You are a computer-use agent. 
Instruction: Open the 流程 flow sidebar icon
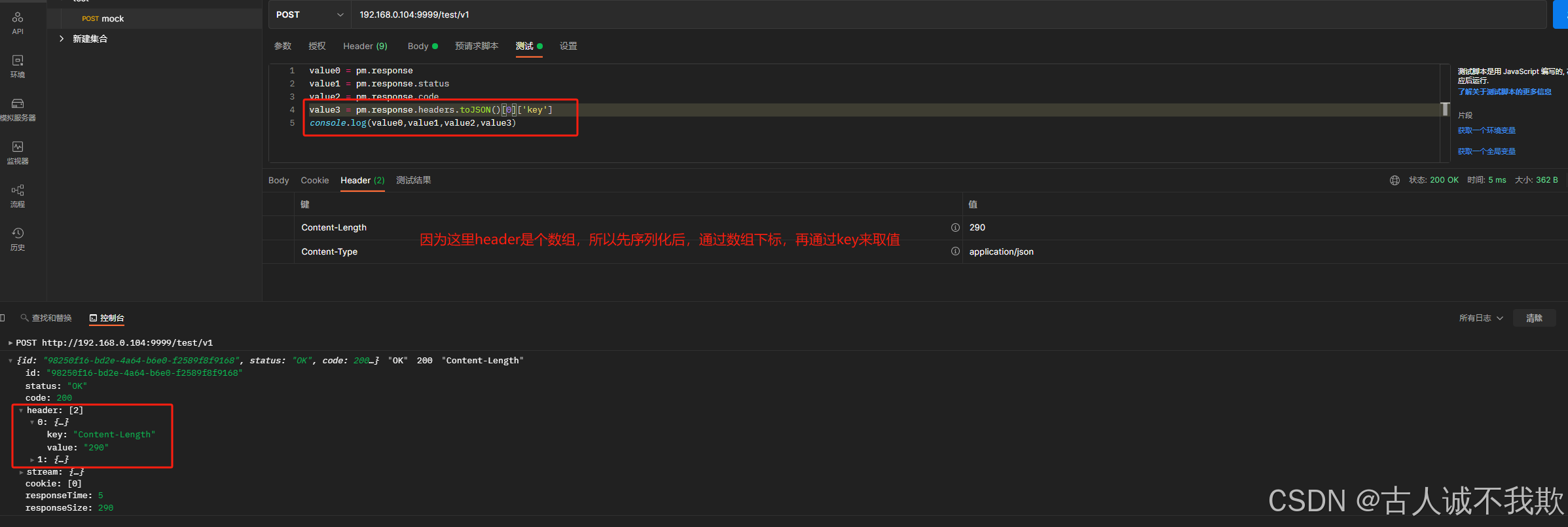point(18,195)
